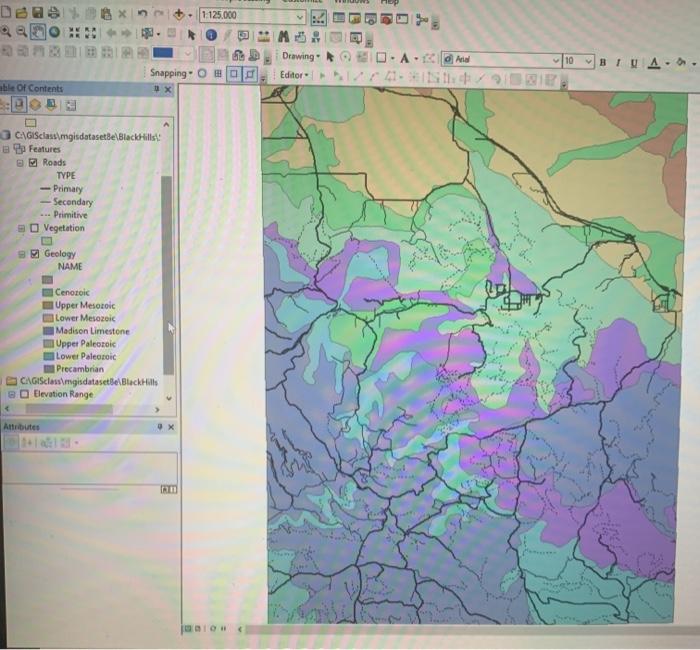Switch to List By Source view
This screenshot has height=650, width=700.
[x=19, y=105]
